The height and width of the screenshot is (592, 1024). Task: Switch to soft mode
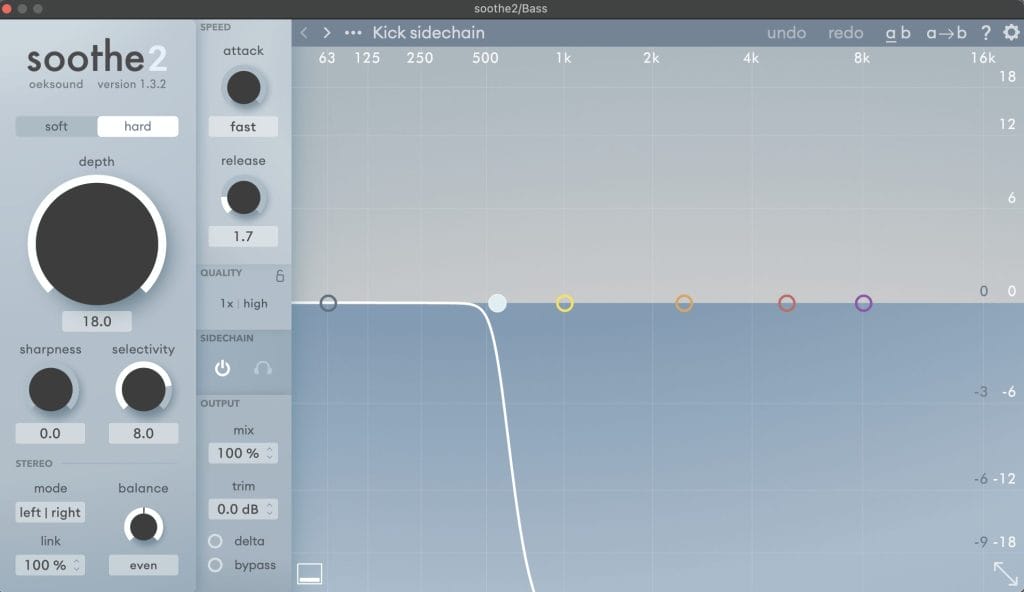(57, 126)
